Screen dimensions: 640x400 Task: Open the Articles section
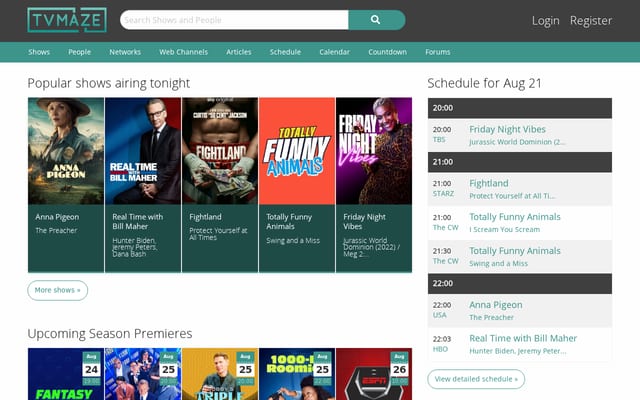239,52
